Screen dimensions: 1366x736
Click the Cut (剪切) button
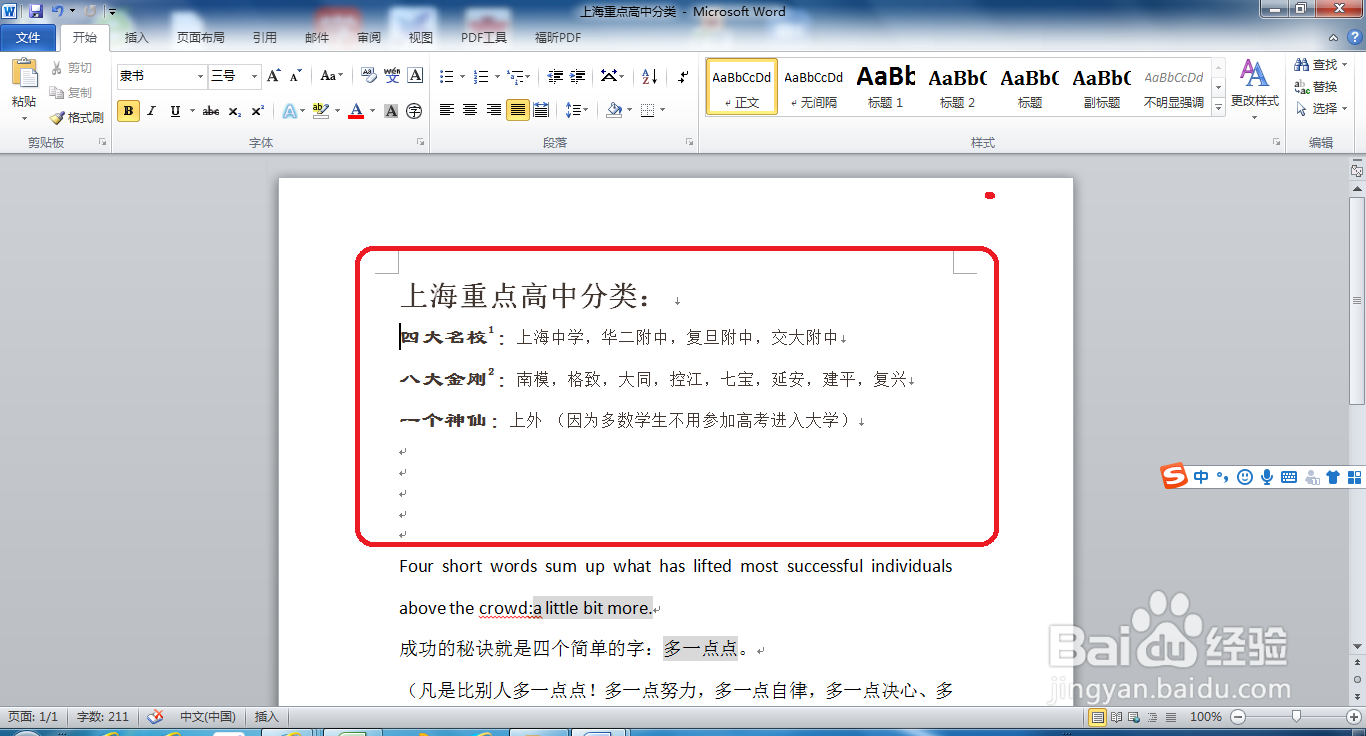pyautogui.click(x=72, y=68)
